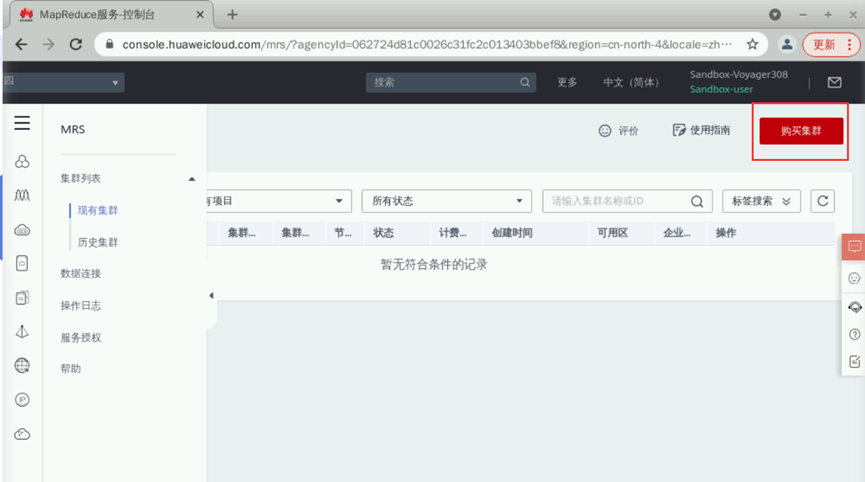
Task: Bookmark this page with the star
Action: click(x=752, y=45)
